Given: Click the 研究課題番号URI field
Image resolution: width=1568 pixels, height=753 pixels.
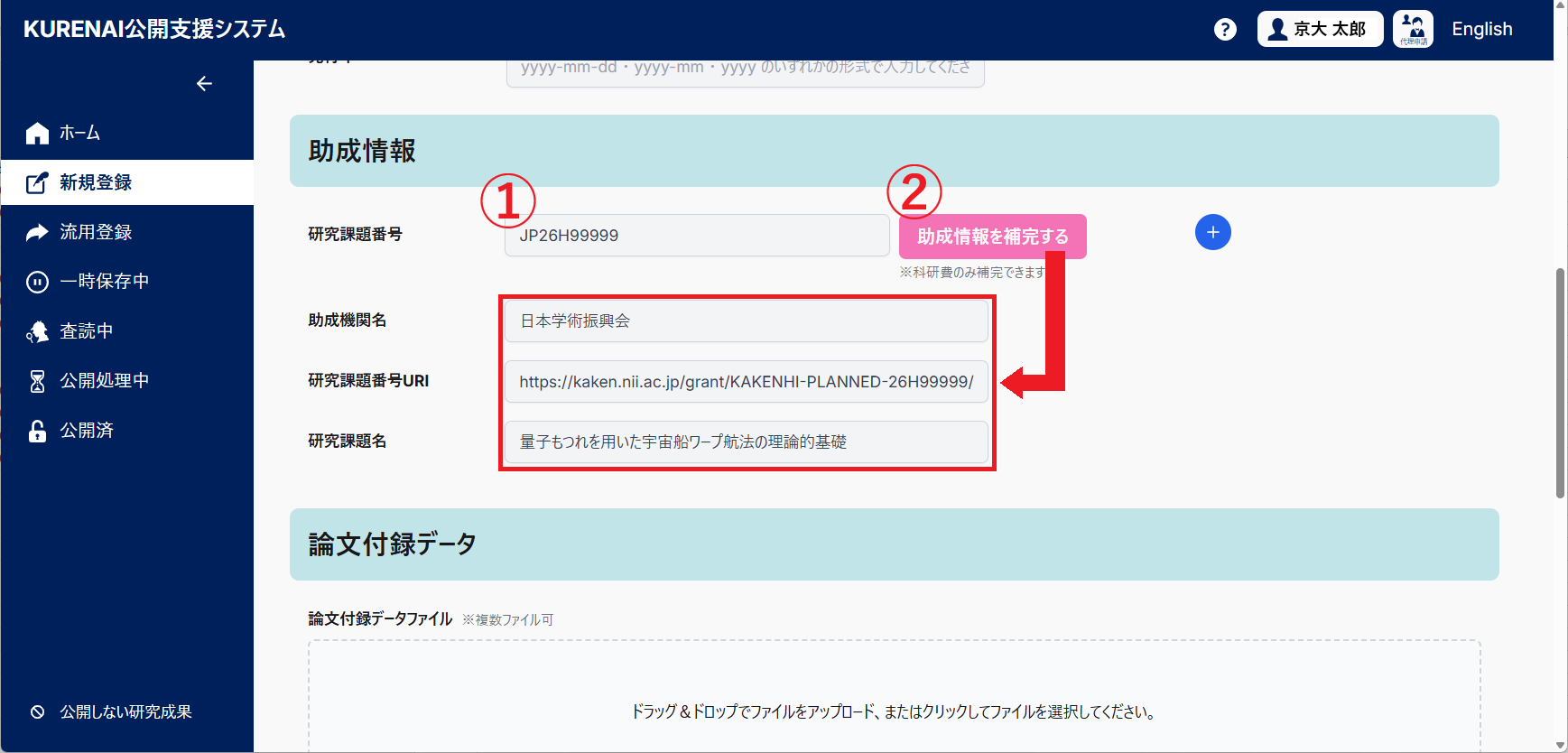Looking at the screenshot, I should coord(747,381).
